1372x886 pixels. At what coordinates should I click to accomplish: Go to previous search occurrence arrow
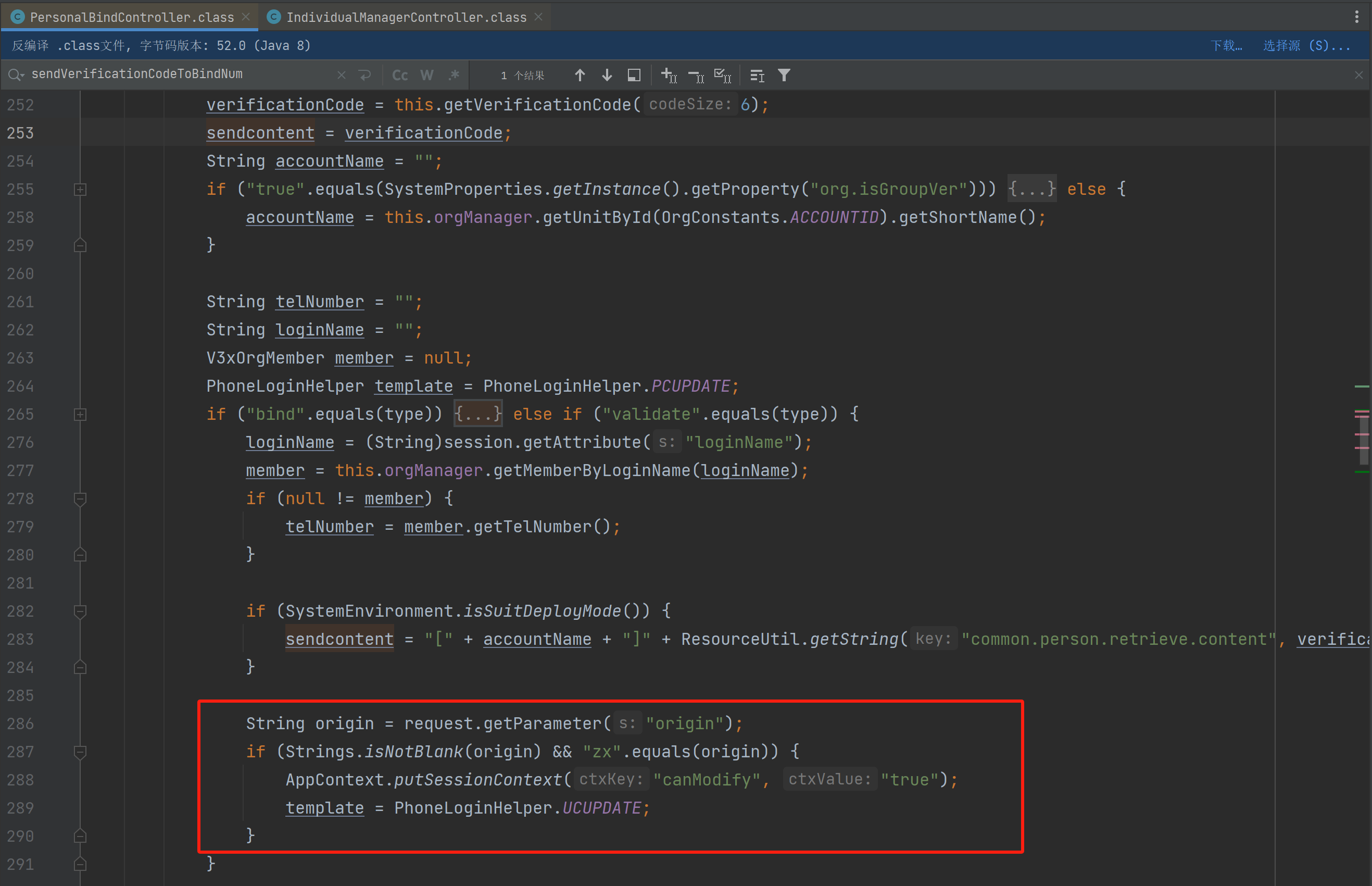click(580, 76)
